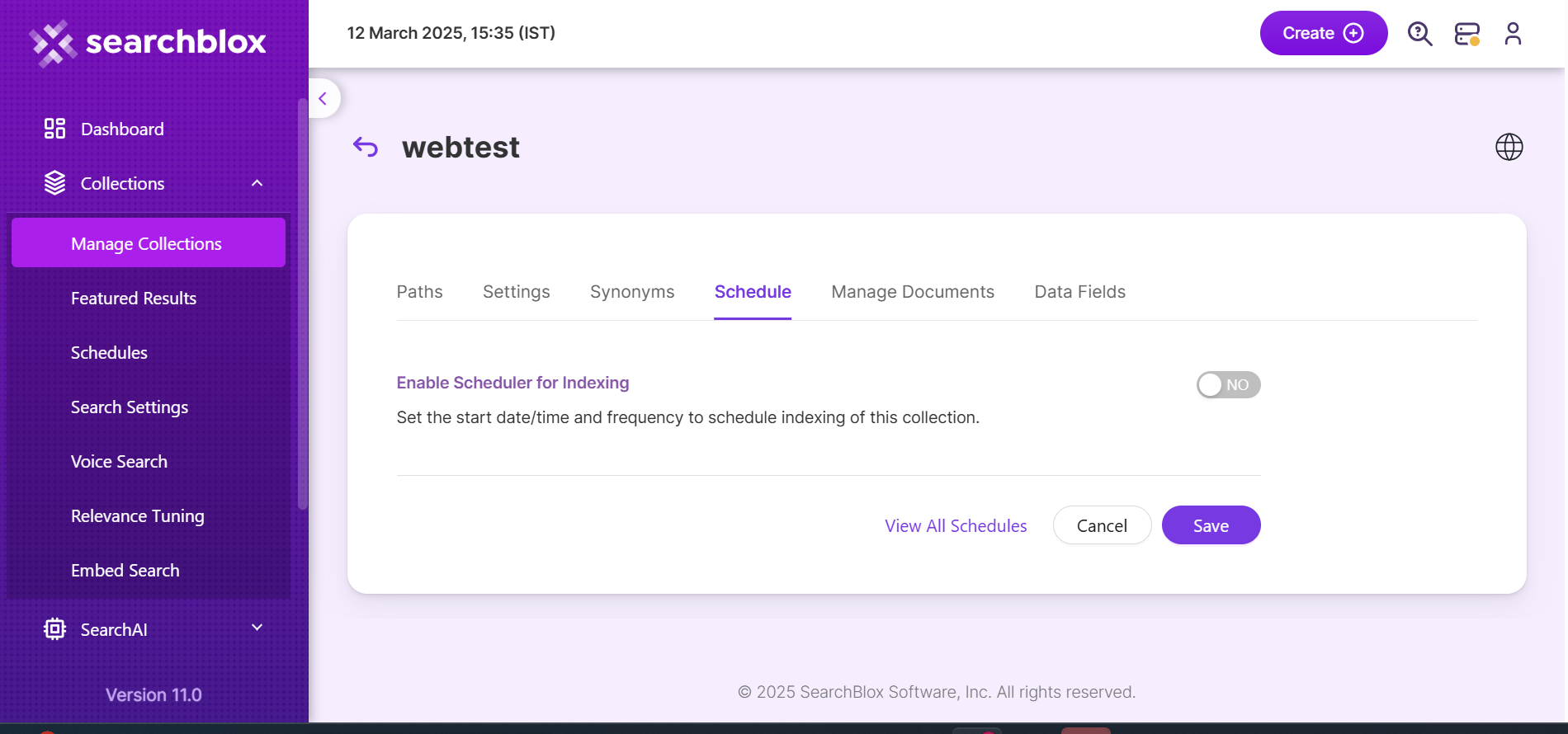Open the user profile icon
Screen dimensions: 1568x734
coord(1513,34)
